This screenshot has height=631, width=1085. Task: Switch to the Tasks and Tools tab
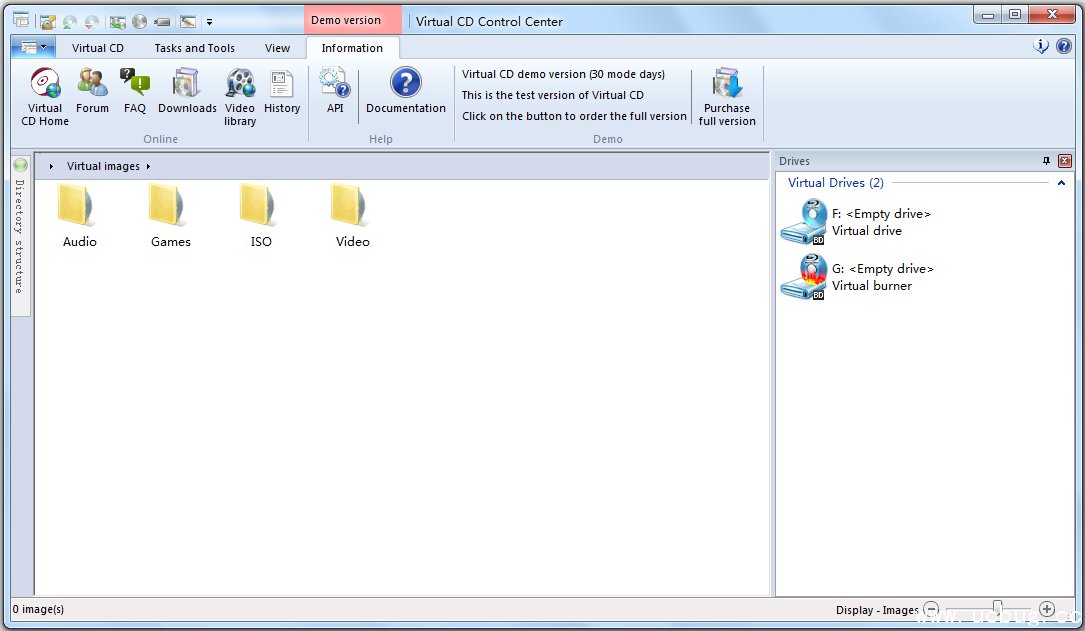click(194, 48)
